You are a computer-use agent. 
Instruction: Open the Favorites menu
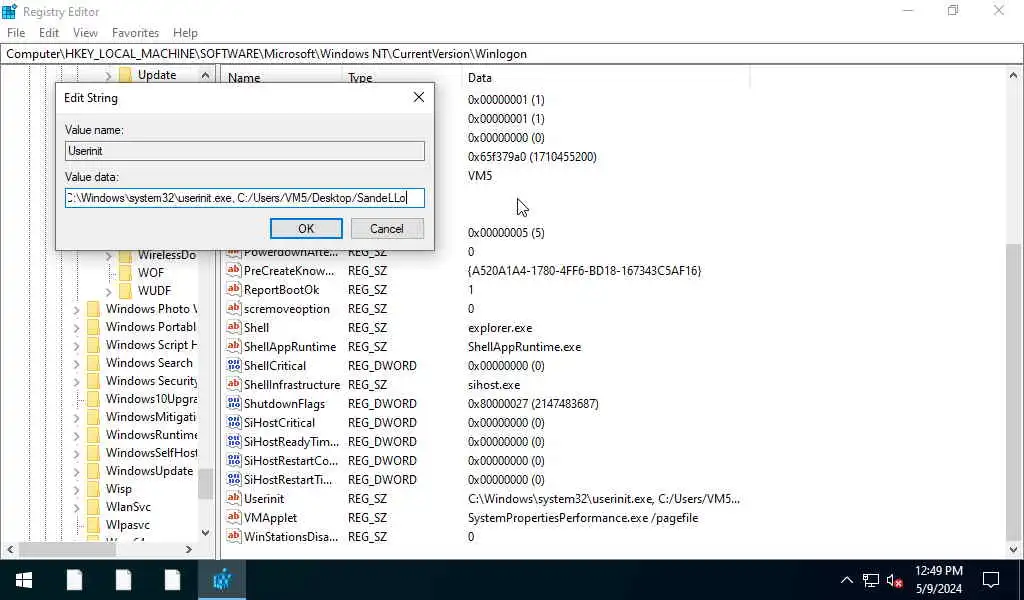(x=135, y=33)
